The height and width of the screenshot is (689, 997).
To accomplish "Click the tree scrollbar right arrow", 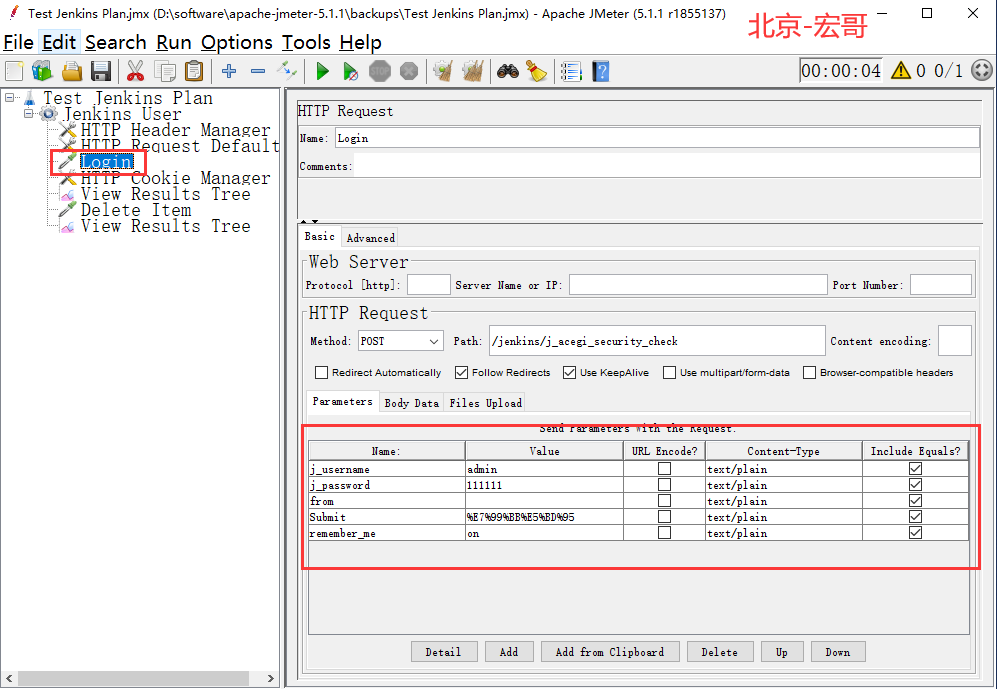I will pos(271,678).
